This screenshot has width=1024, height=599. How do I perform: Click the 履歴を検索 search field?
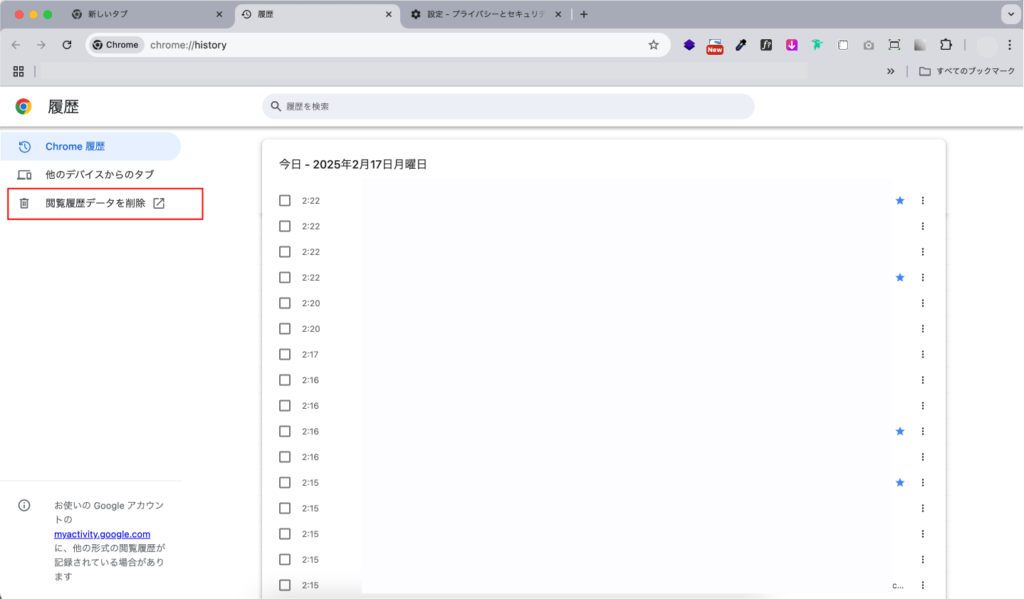[508, 106]
